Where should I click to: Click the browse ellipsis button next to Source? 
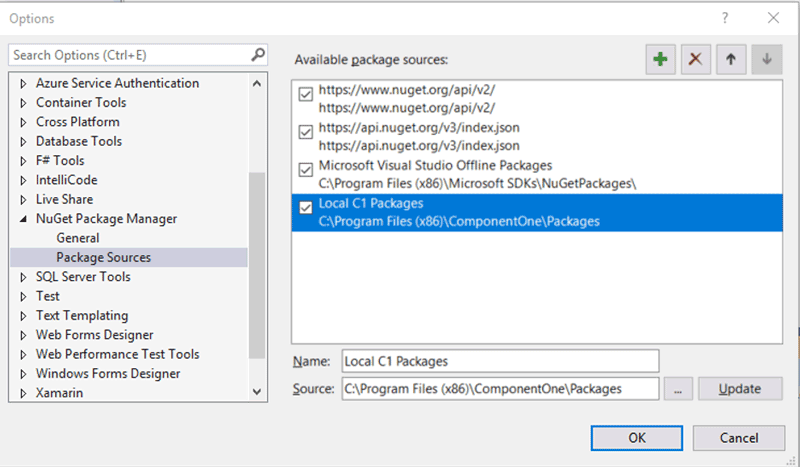point(677,389)
